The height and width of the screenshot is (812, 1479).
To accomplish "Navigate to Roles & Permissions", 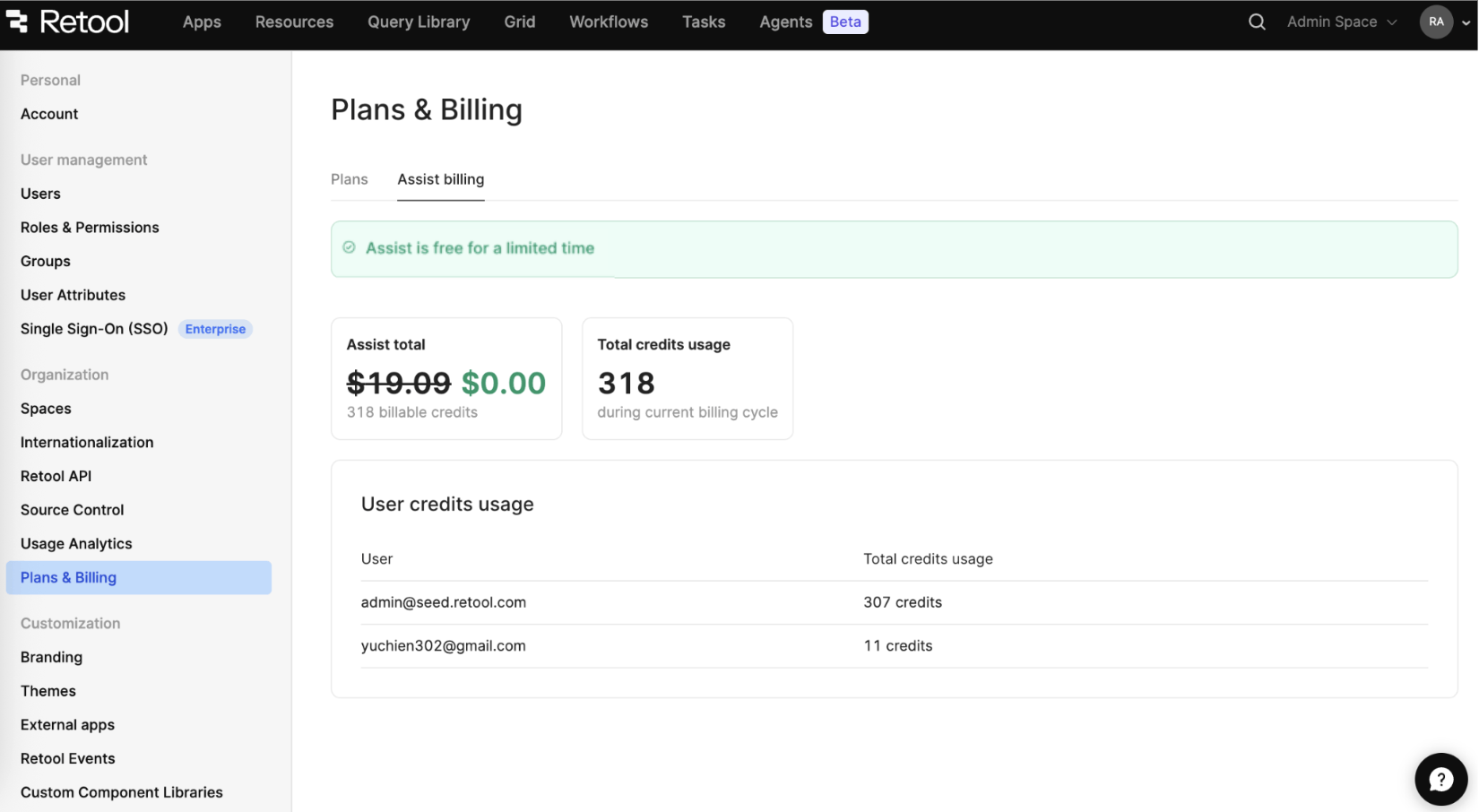I will point(90,228).
